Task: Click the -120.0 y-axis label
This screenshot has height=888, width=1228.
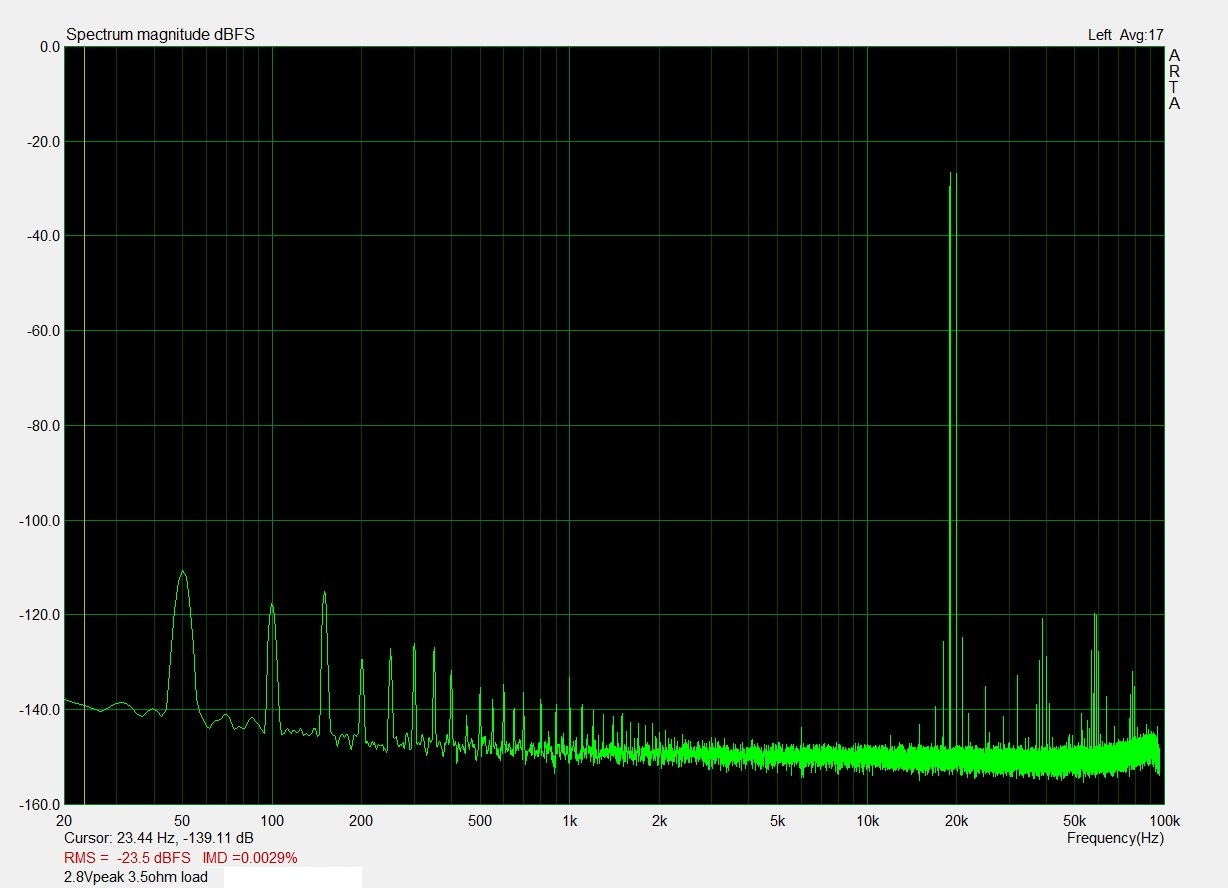Action: (40, 614)
